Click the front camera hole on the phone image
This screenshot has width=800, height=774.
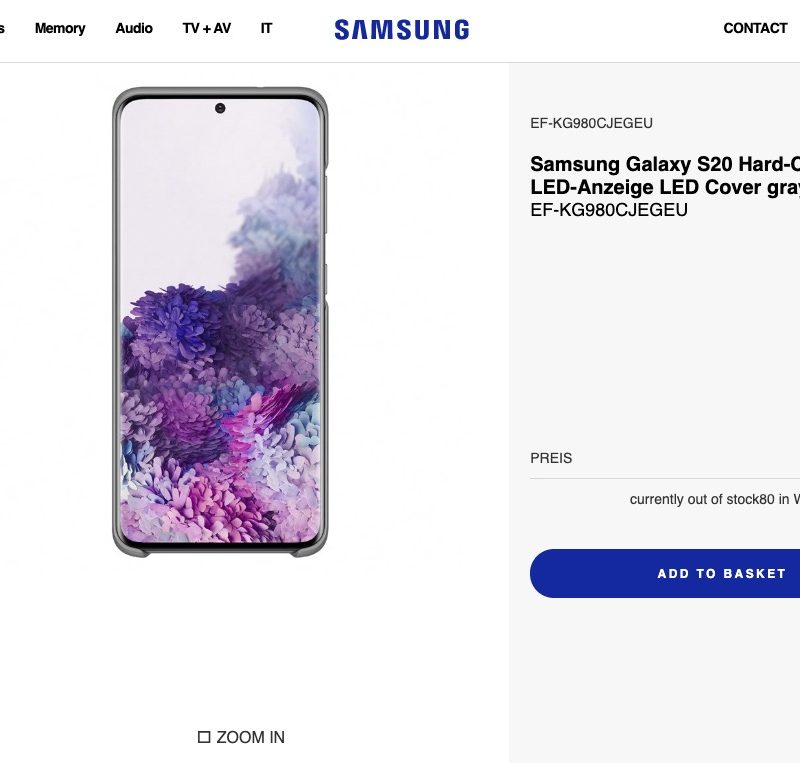[x=220, y=108]
